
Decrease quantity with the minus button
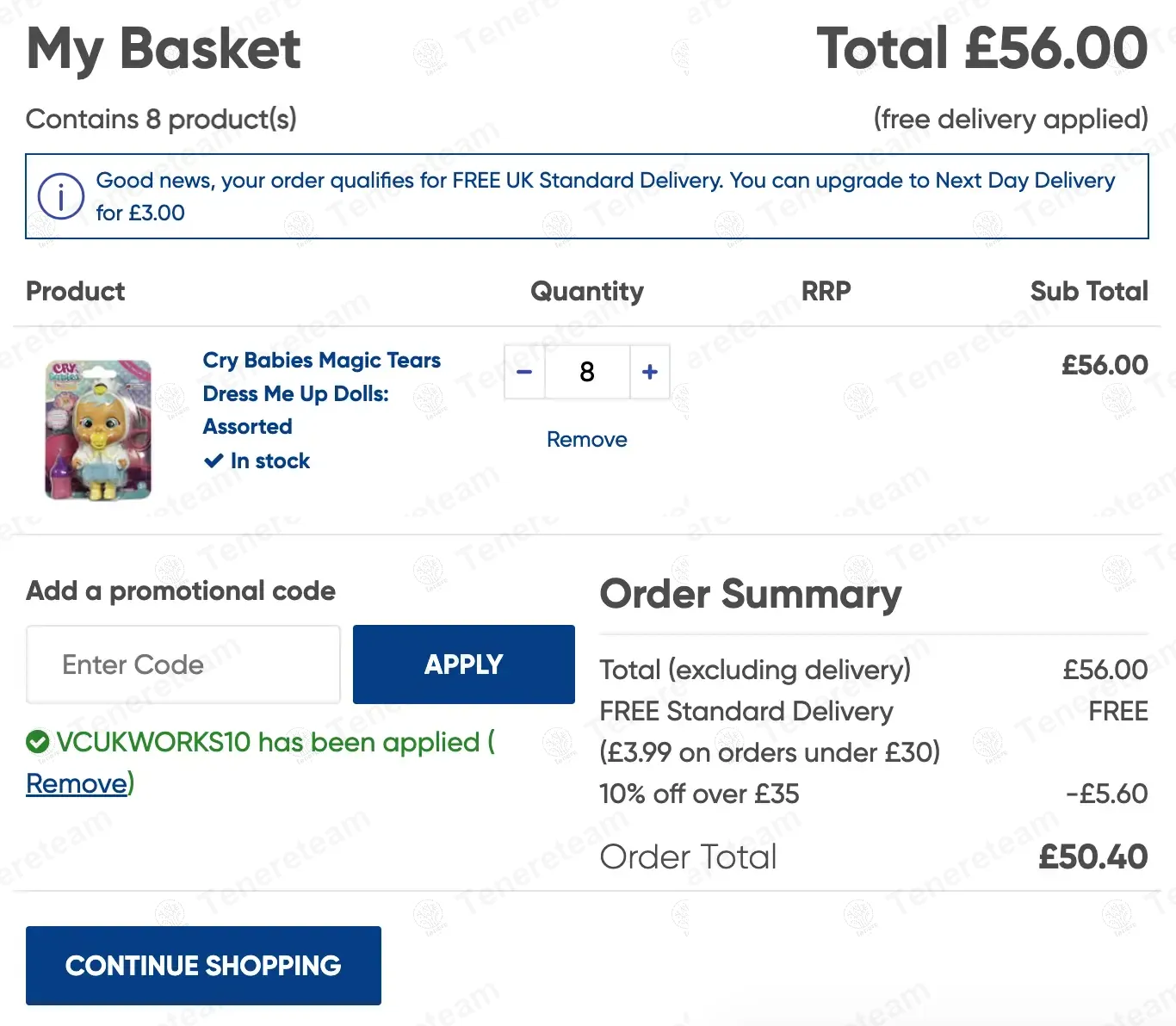click(x=524, y=372)
